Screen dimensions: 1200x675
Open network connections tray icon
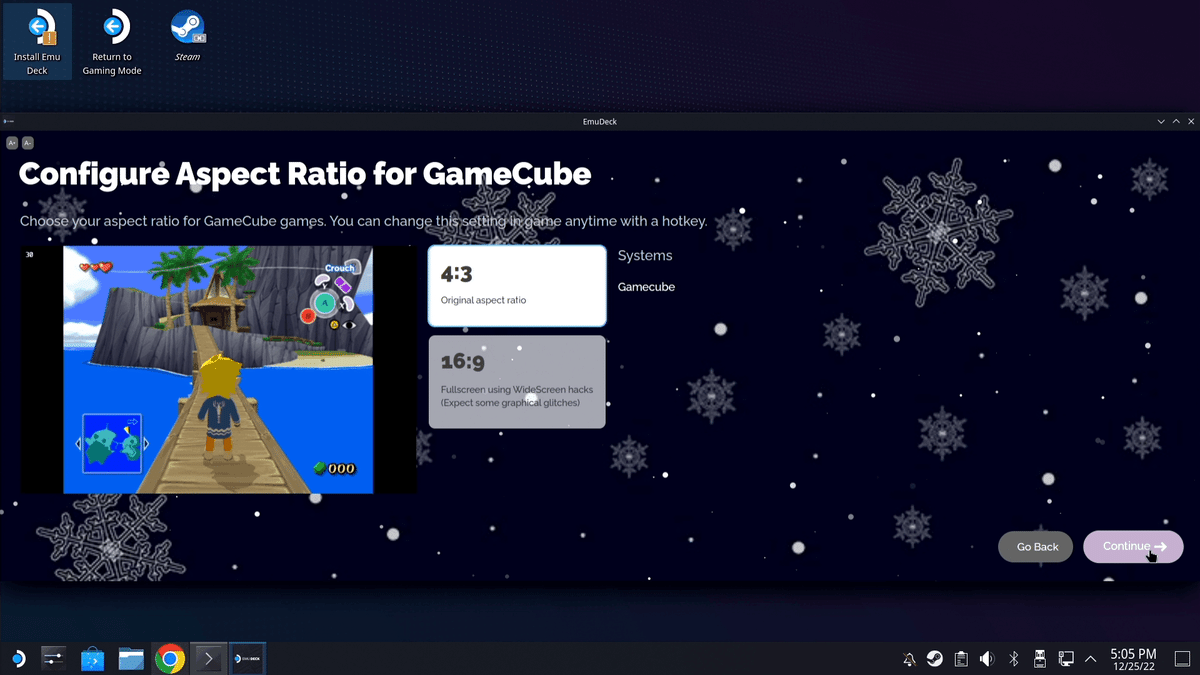click(1066, 659)
